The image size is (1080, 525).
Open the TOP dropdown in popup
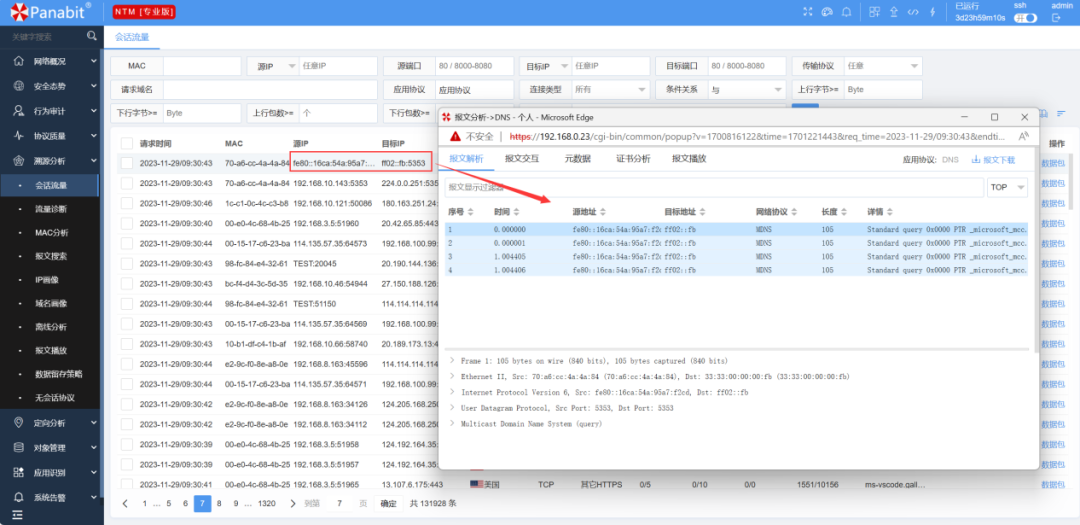point(1007,187)
